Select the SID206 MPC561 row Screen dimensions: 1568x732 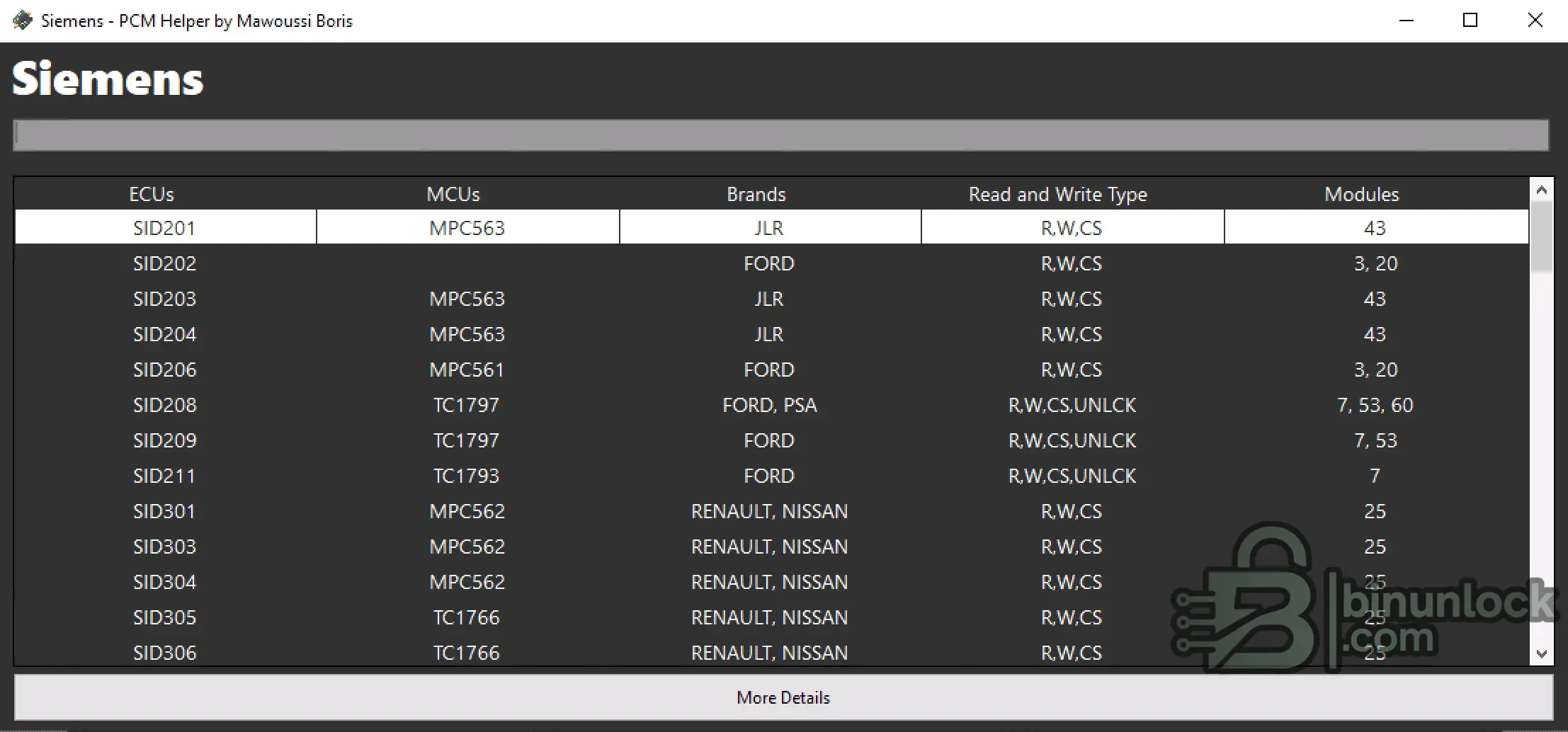coord(772,370)
